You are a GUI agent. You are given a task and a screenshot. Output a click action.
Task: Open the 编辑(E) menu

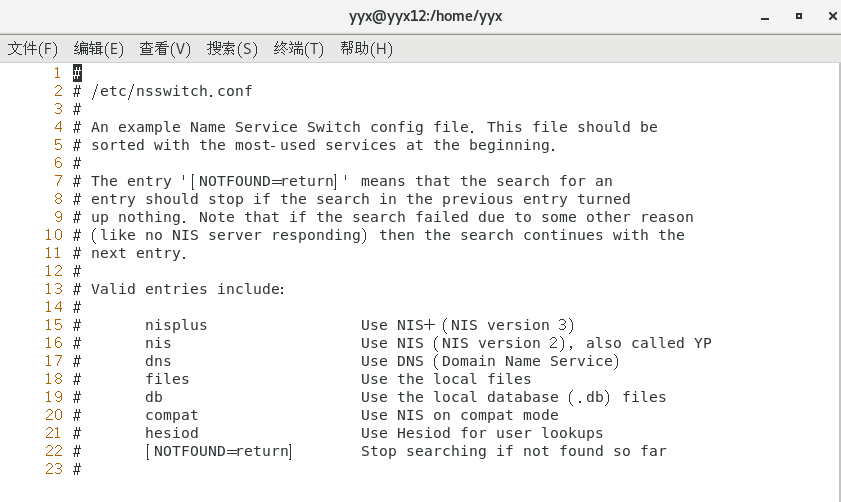point(99,48)
